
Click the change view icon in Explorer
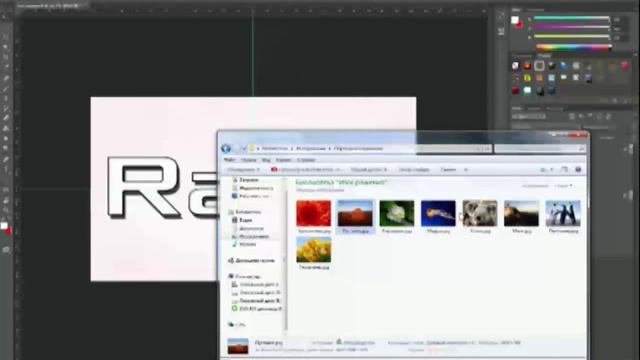point(544,169)
